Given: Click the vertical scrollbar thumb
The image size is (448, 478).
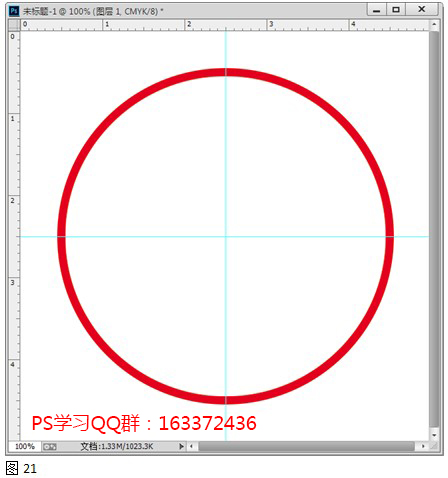Looking at the screenshot, I should pos(434,228).
